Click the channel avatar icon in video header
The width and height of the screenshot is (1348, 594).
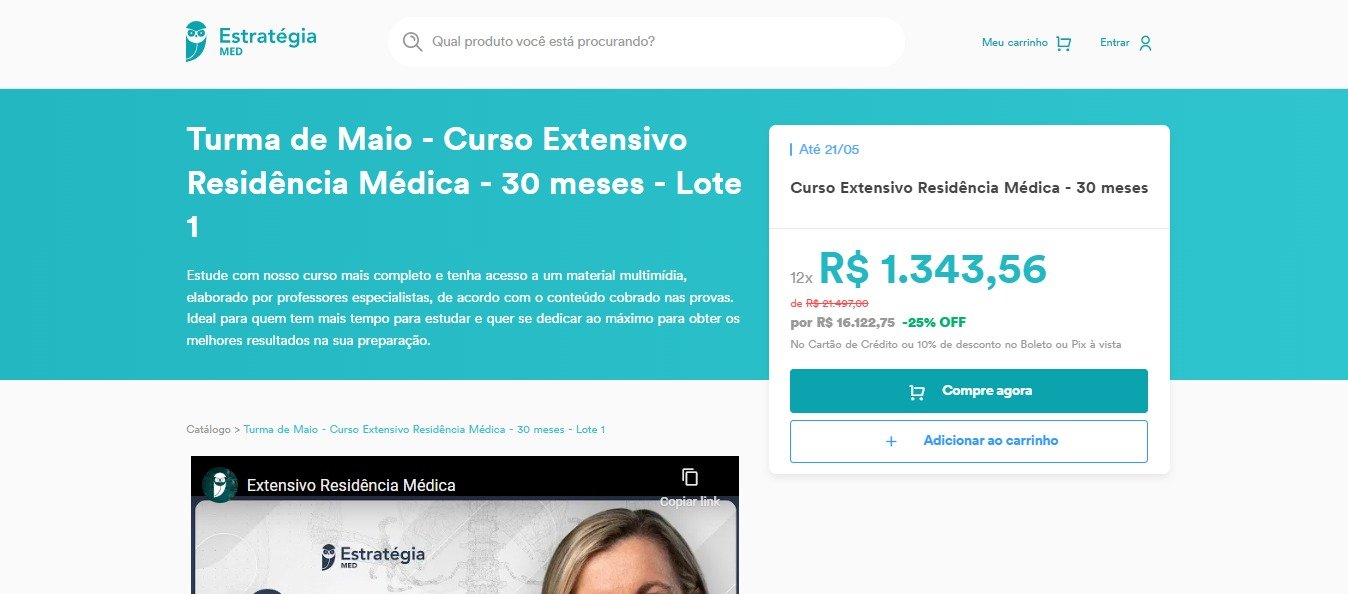pyautogui.click(x=219, y=485)
